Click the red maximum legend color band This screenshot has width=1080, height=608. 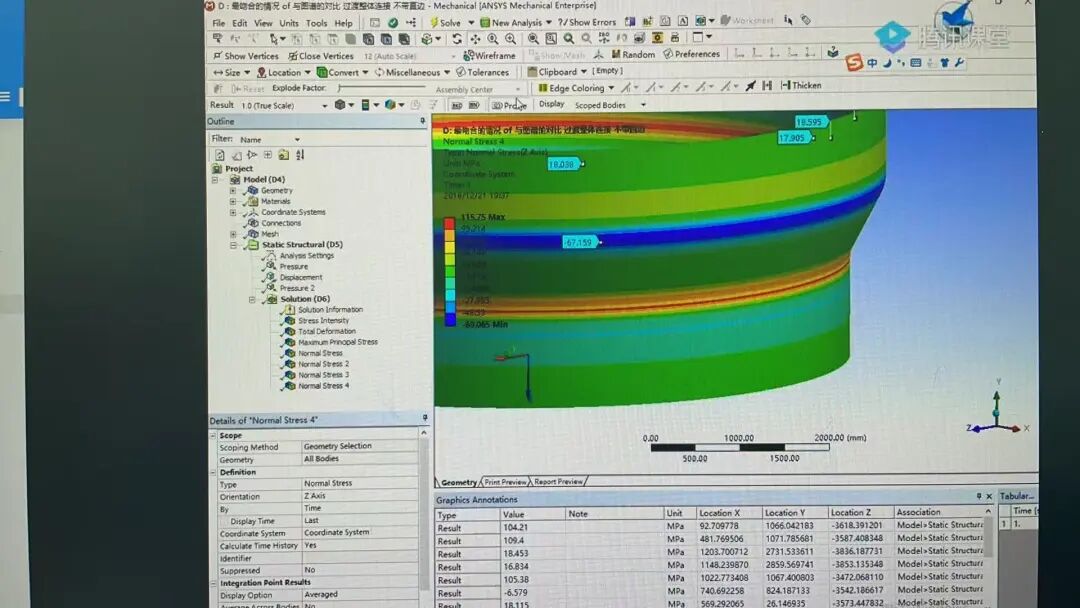pyautogui.click(x=450, y=224)
